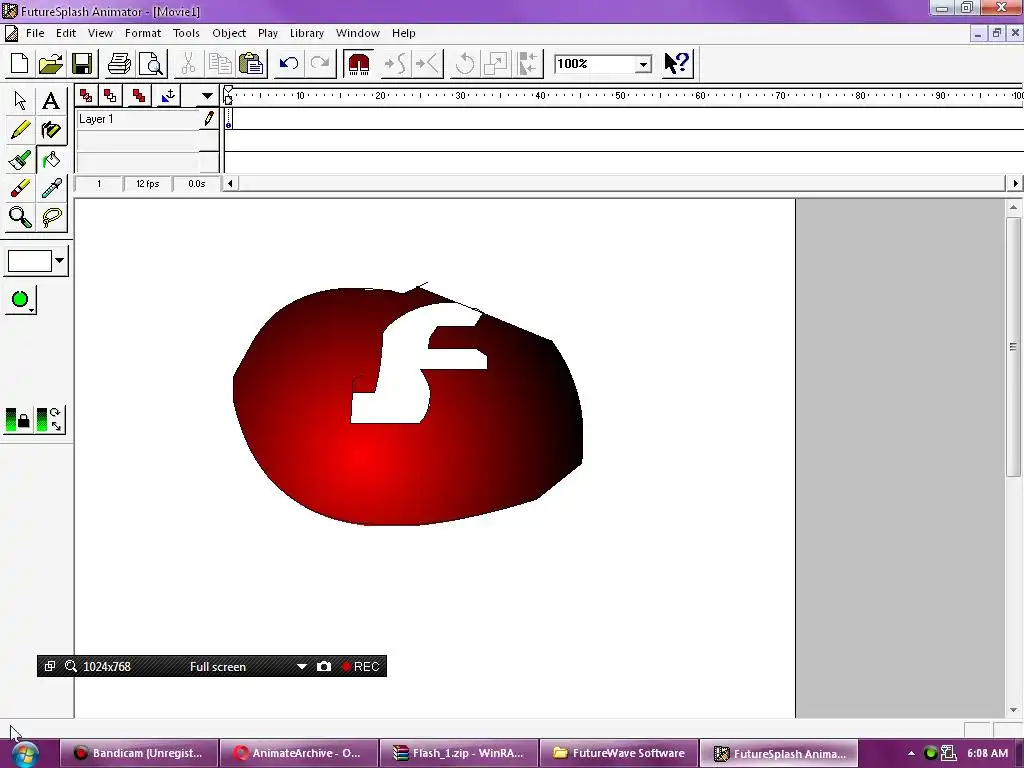The height and width of the screenshot is (768, 1024).
Task: Click the Copy icon
Action: (219, 63)
